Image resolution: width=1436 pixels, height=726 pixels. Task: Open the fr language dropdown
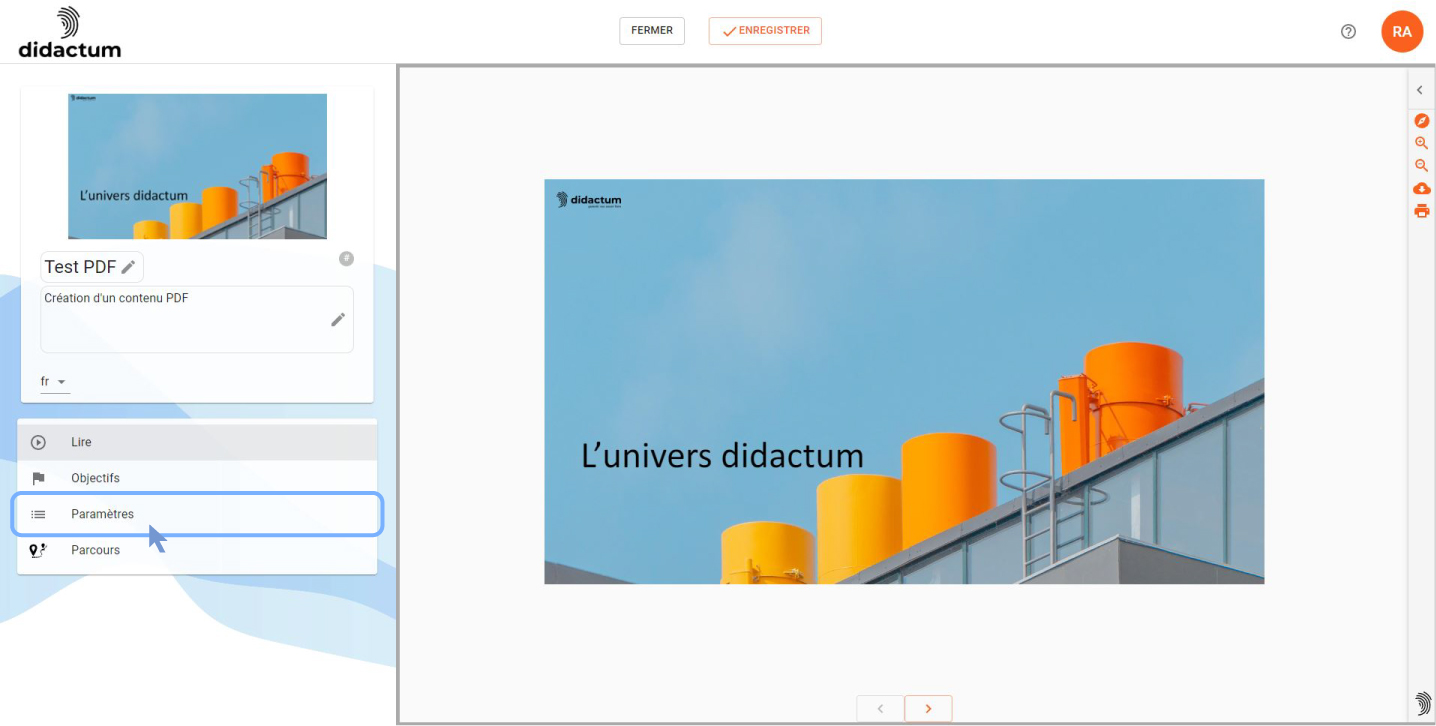click(54, 382)
